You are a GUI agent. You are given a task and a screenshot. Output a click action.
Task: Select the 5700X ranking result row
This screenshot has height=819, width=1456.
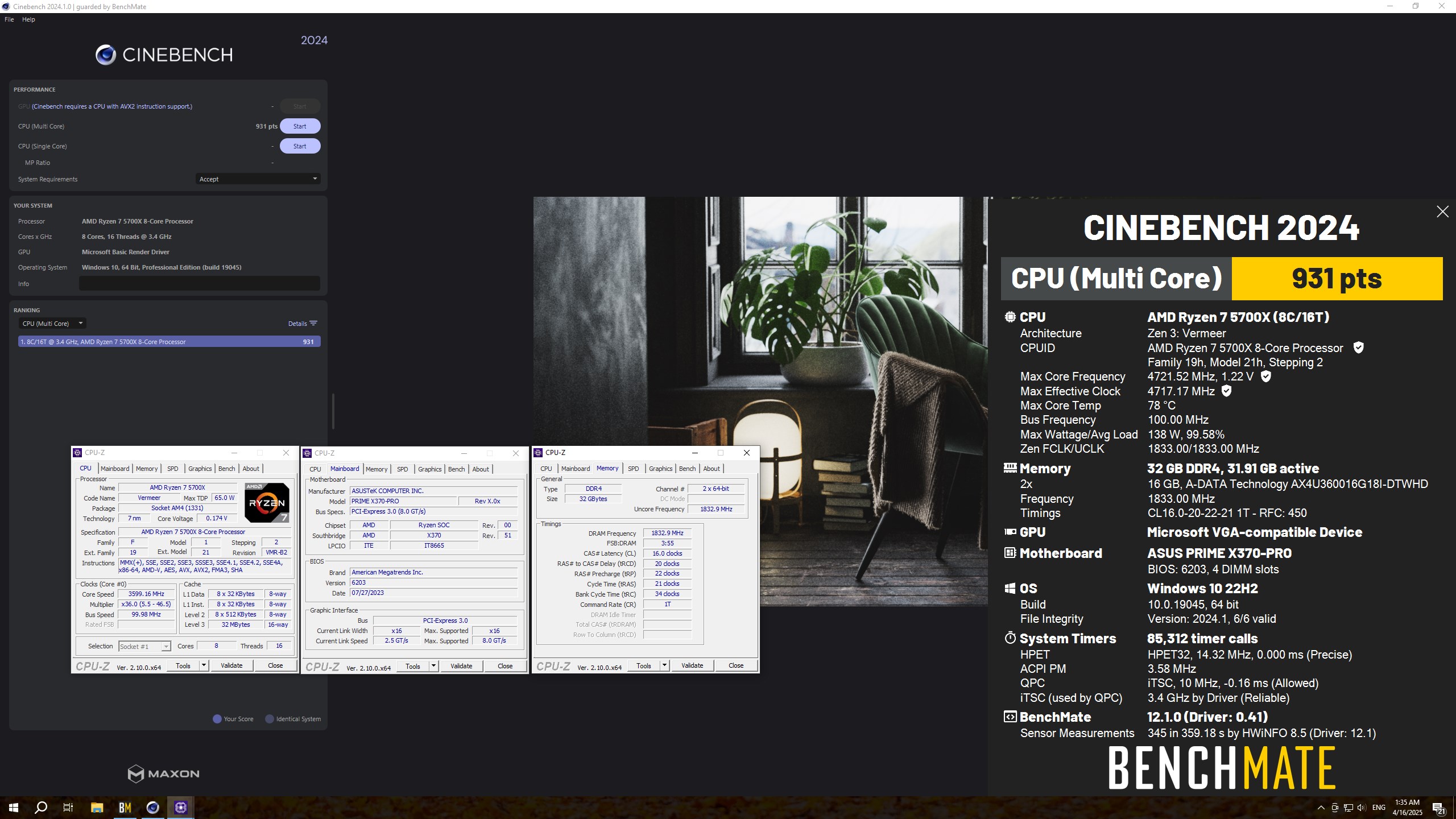[169, 342]
